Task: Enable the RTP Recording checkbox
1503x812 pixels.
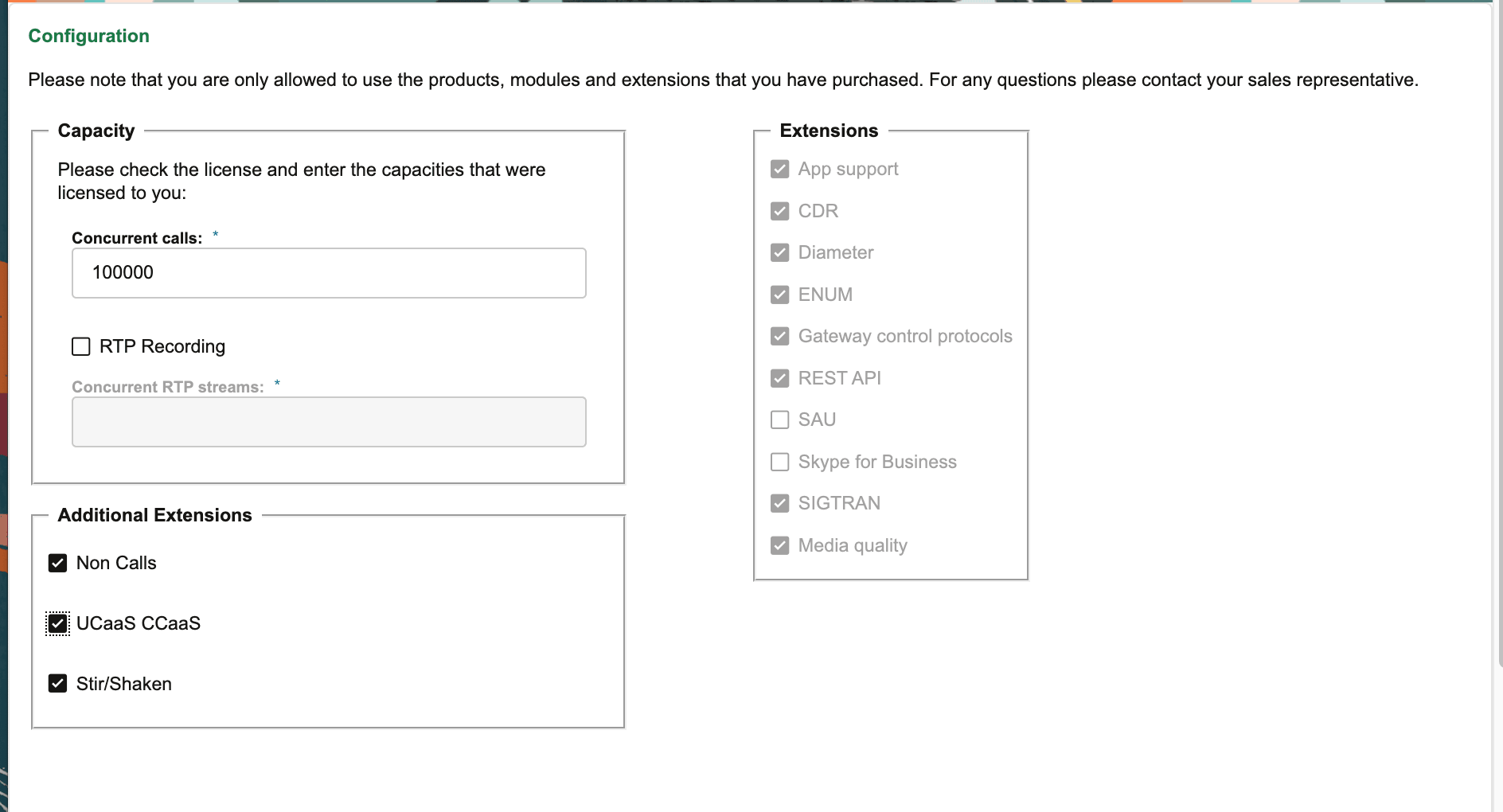Action: [80, 346]
